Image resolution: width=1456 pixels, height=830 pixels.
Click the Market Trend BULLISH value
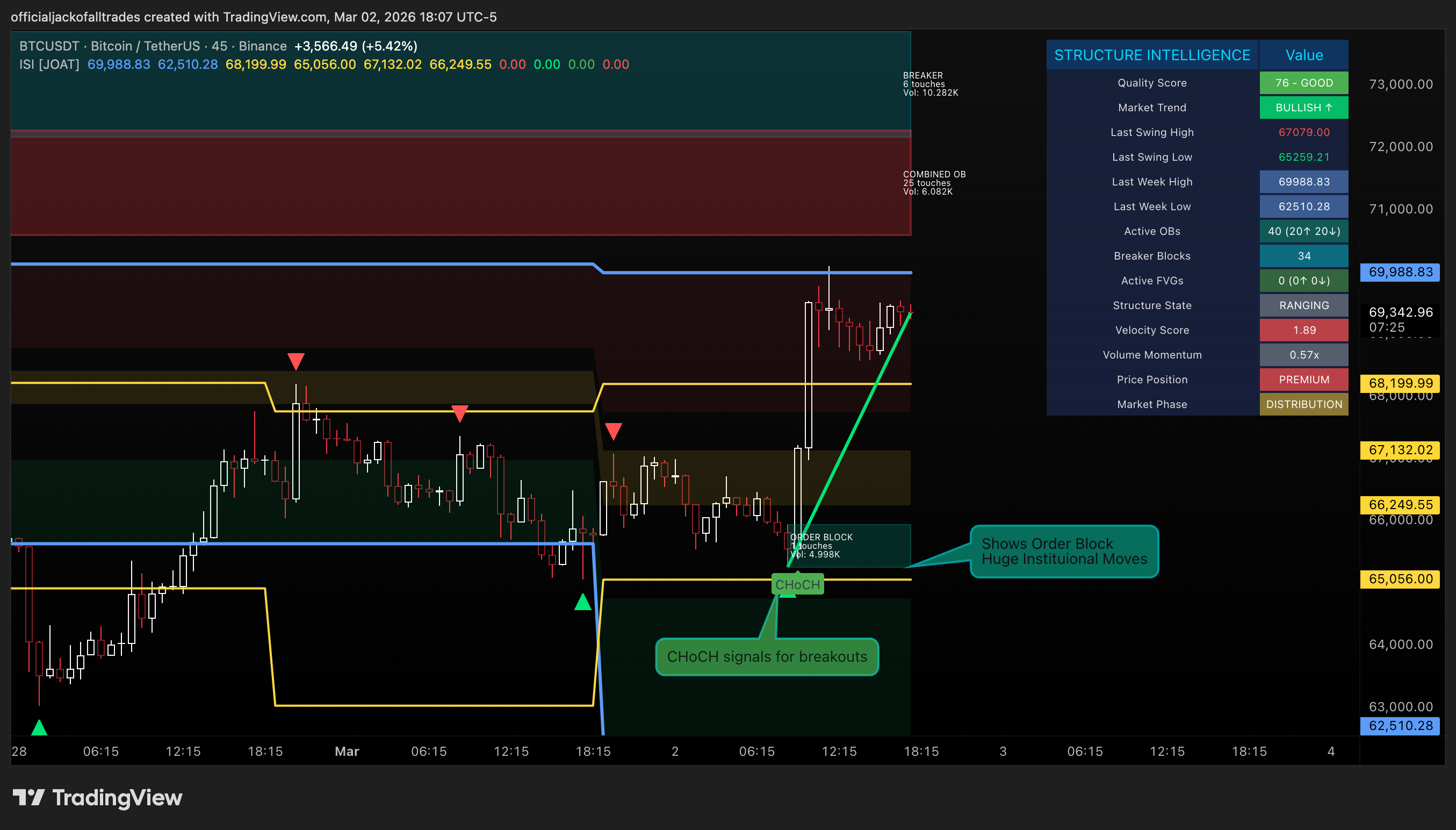tap(1304, 107)
